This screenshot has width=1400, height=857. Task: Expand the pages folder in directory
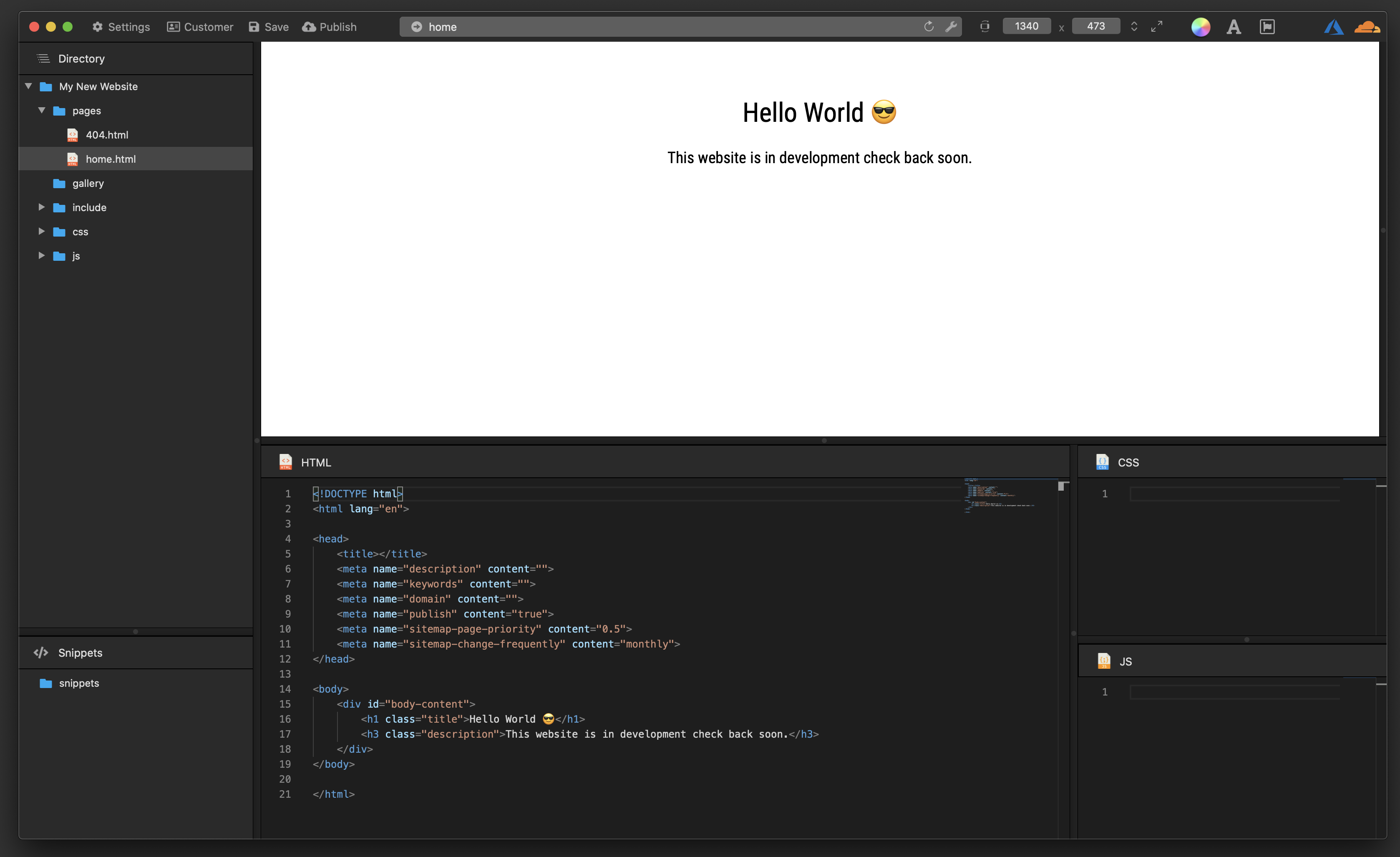pyautogui.click(x=41, y=110)
